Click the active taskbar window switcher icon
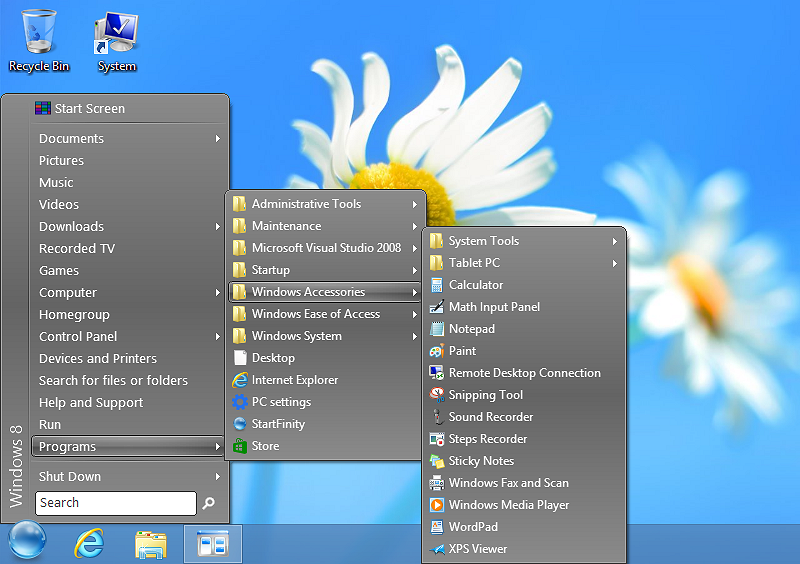Viewport: 800px width, 564px height. (213, 544)
